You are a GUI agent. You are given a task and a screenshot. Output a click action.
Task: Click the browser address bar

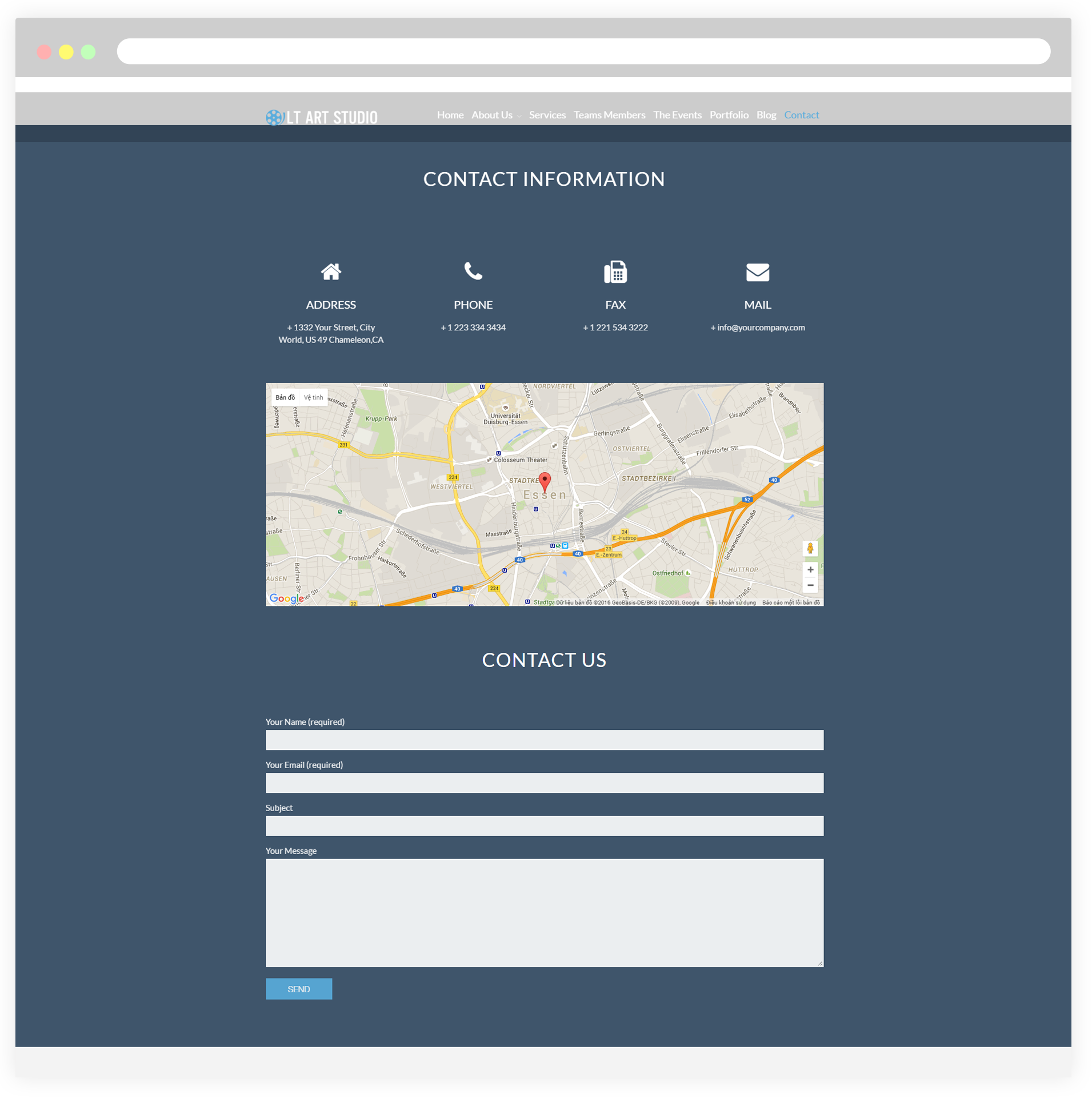[x=583, y=51]
